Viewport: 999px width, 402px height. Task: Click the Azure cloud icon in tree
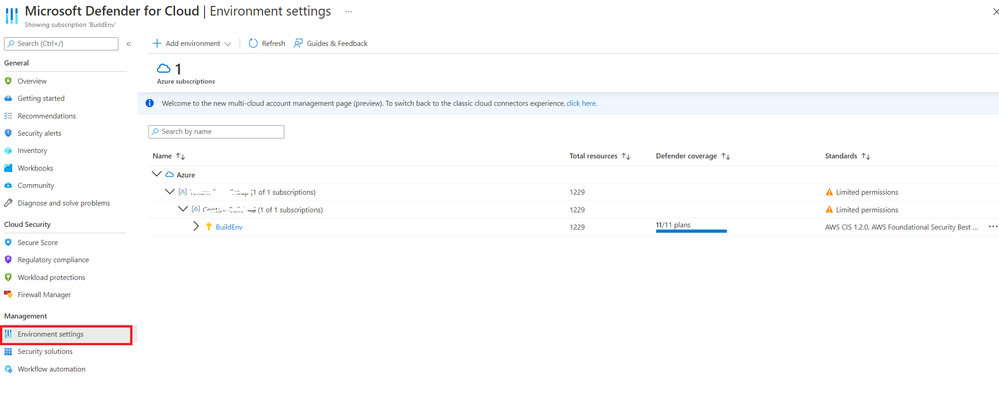point(169,175)
